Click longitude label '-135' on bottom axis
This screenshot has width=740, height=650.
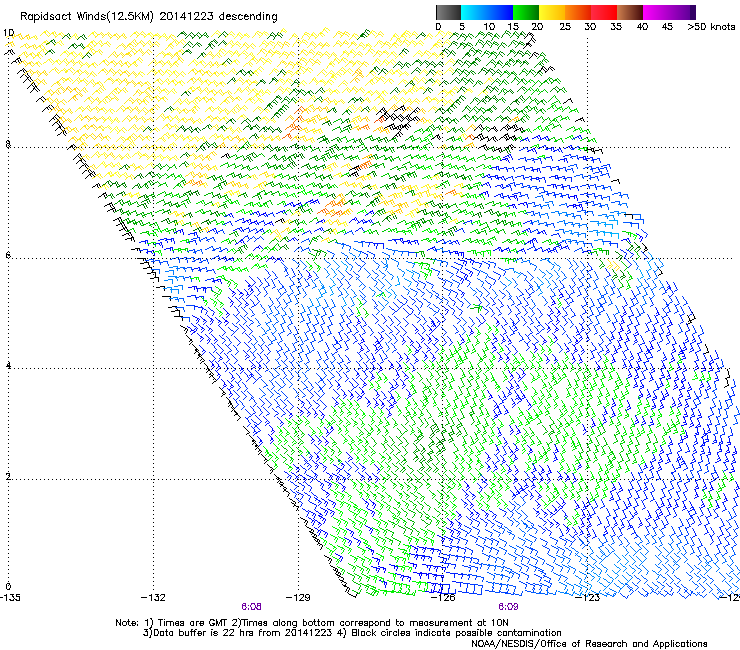[x=10, y=598]
